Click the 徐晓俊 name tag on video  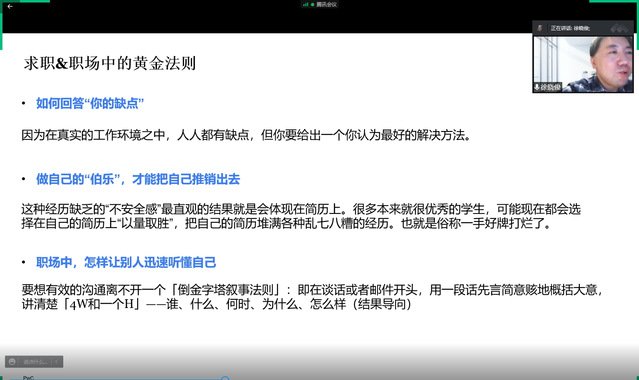551,87
